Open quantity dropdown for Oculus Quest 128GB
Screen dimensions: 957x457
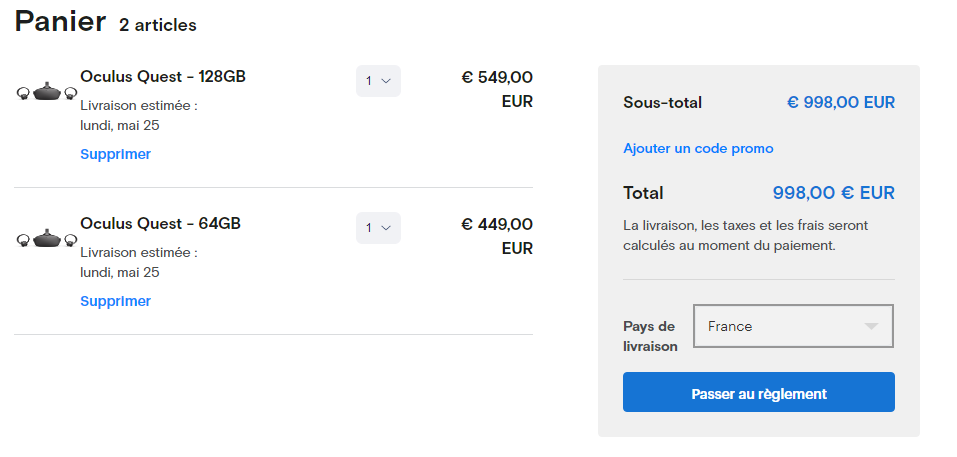[378, 81]
